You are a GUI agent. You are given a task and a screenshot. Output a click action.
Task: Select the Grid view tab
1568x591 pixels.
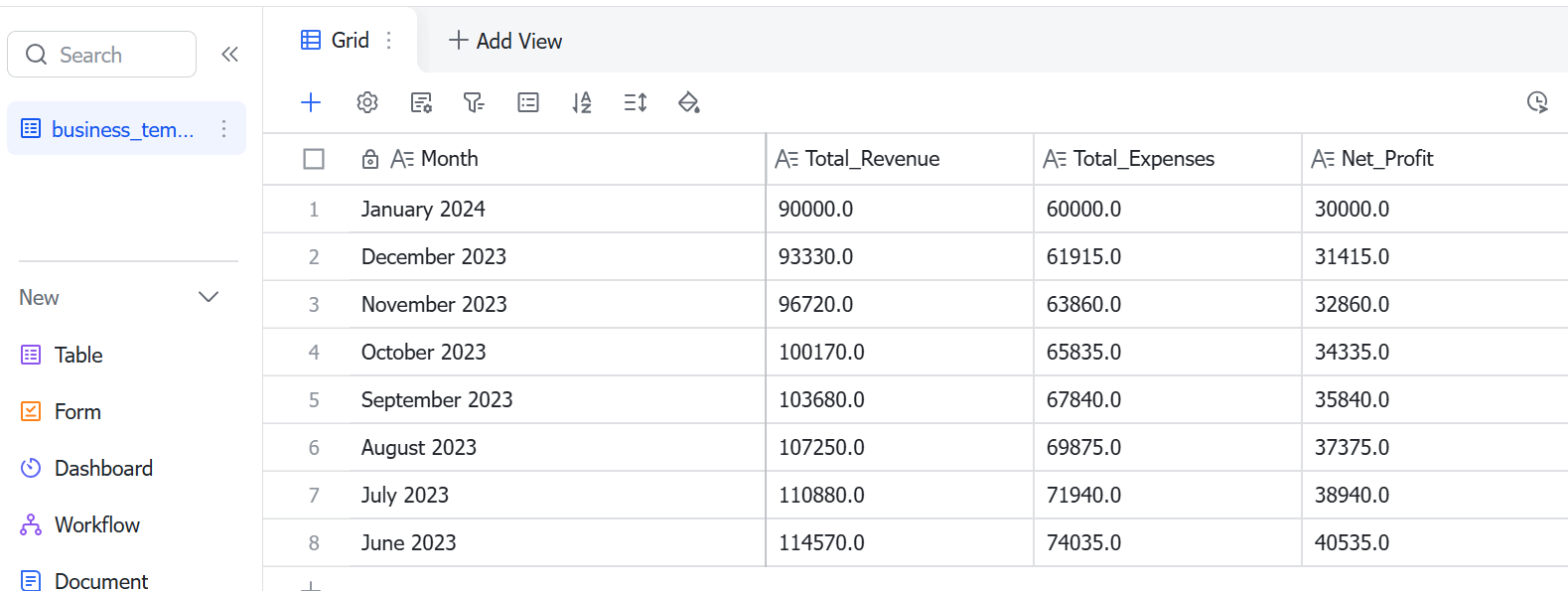coord(336,40)
